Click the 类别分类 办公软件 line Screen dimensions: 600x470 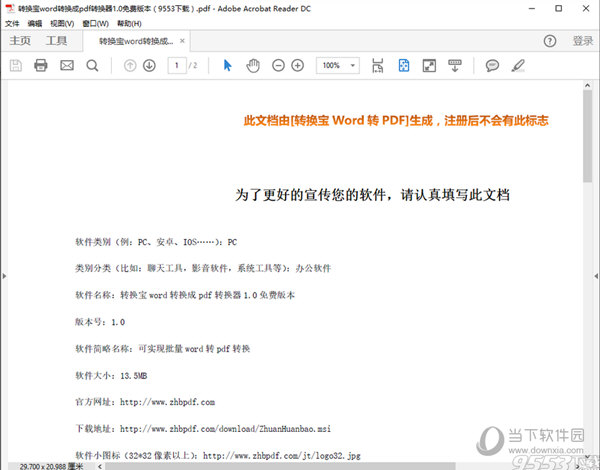tap(203, 268)
